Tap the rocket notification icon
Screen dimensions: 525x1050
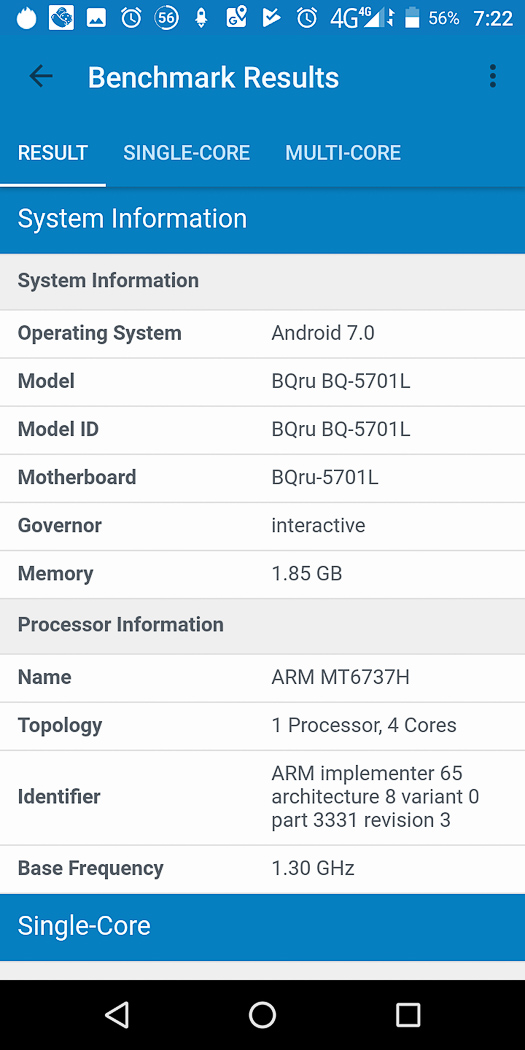(201, 18)
